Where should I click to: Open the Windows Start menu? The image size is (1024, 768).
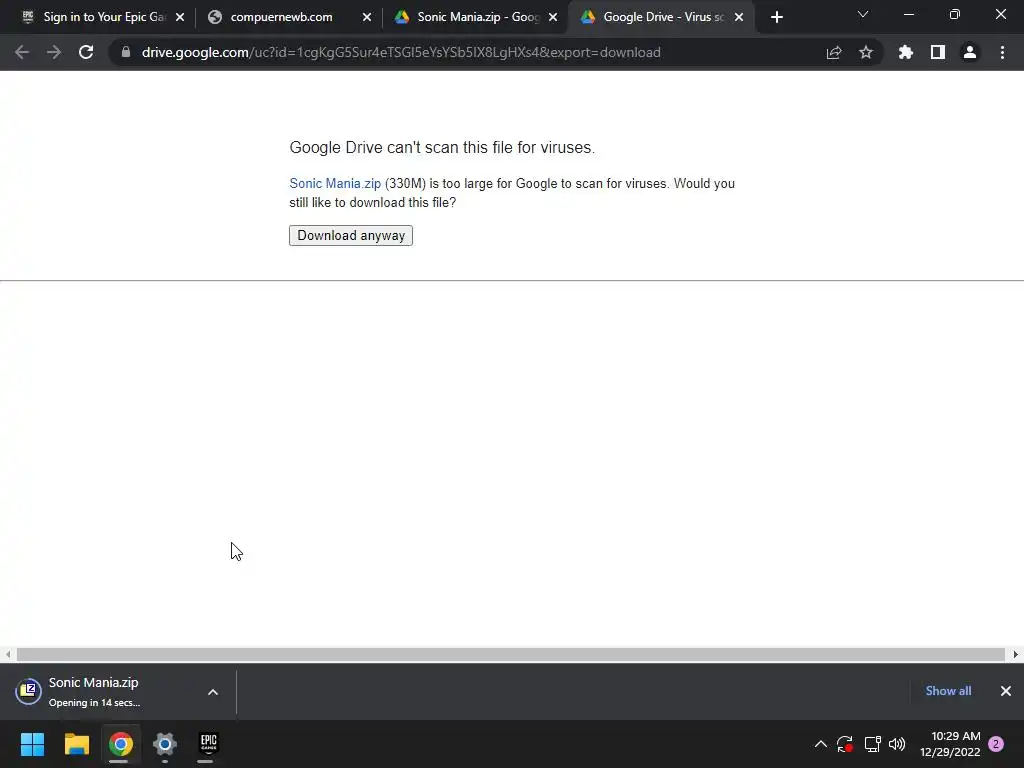coord(32,744)
